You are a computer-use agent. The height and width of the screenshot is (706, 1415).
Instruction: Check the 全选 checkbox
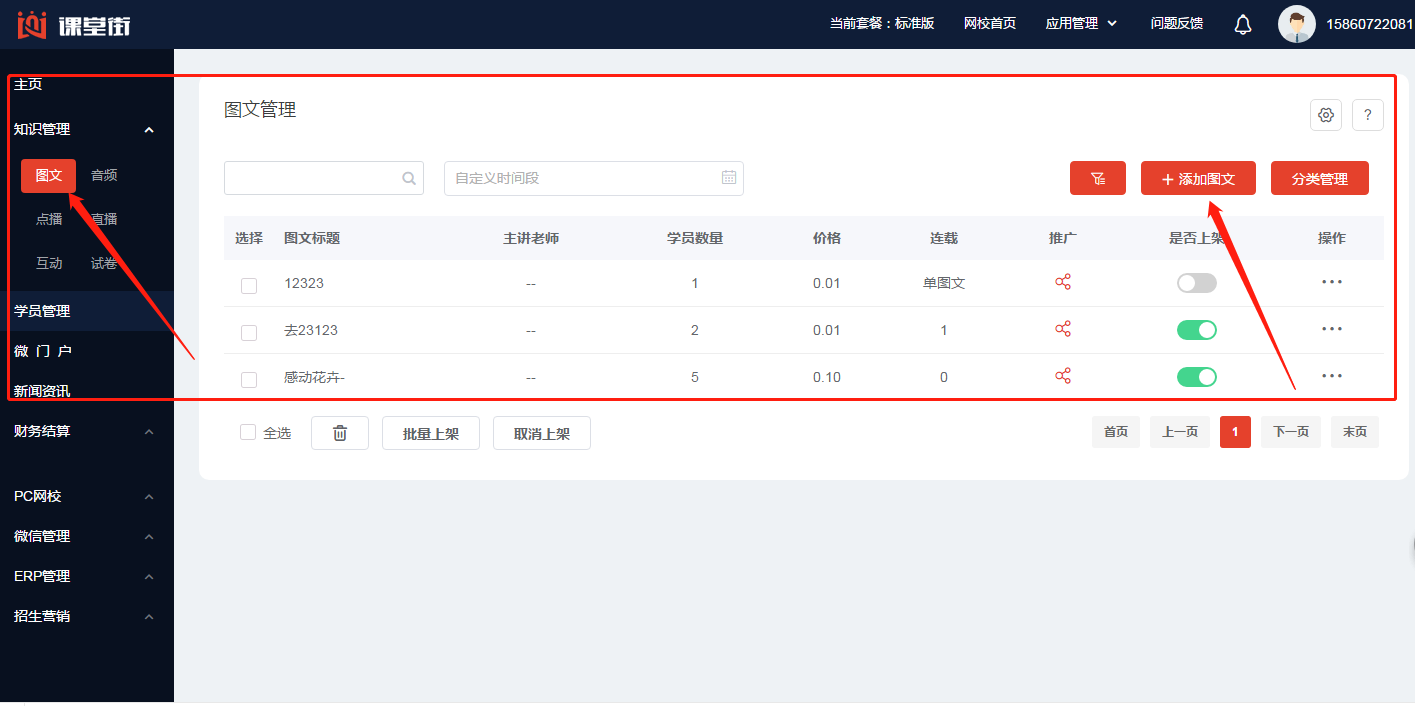click(x=248, y=433)
